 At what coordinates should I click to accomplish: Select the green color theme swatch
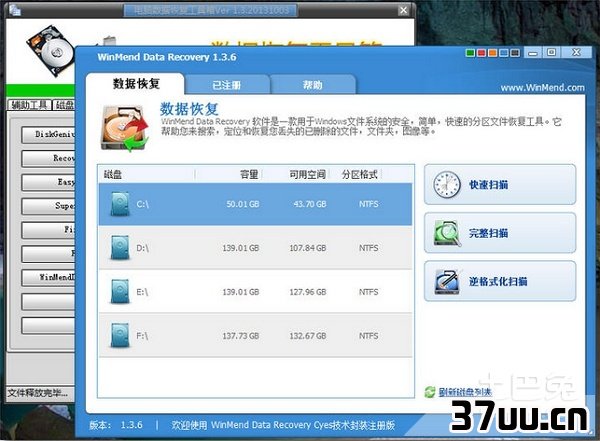pos(470,53)
